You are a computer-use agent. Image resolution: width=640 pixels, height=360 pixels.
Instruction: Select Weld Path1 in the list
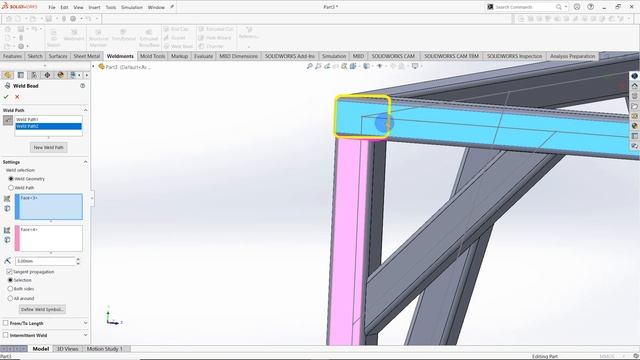49,120
